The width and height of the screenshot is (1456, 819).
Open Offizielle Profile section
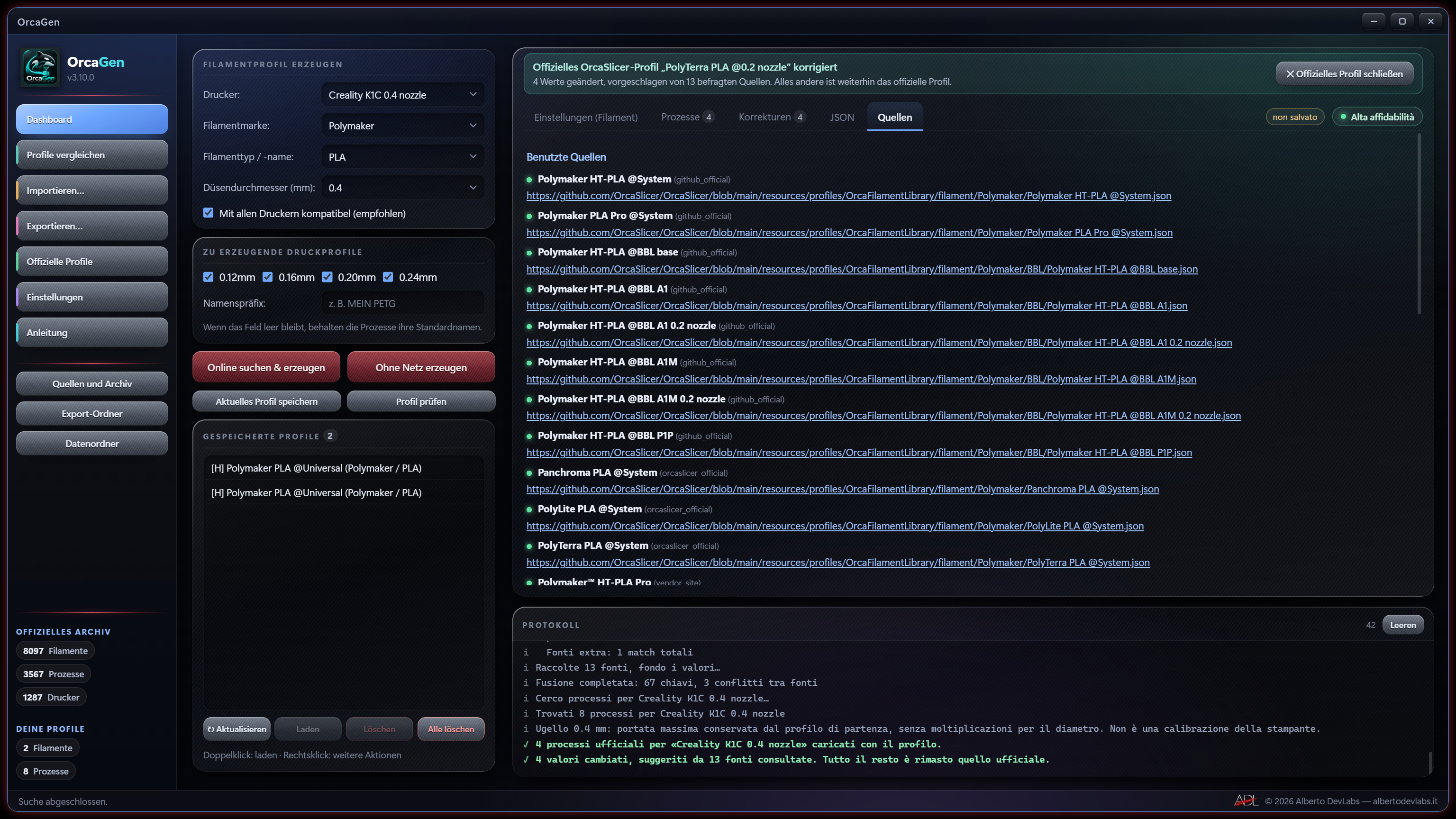92,262
